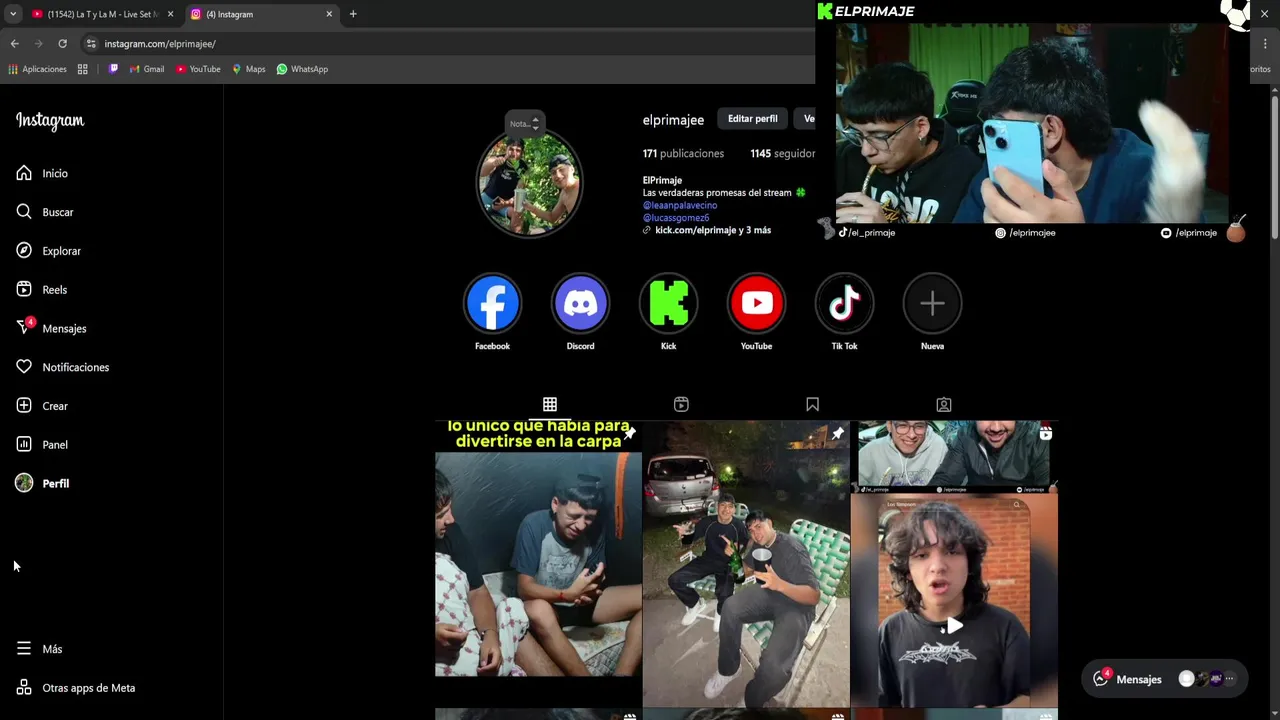View the 171 publicaciones count
1280x720 pixels.
coord(683,154)
